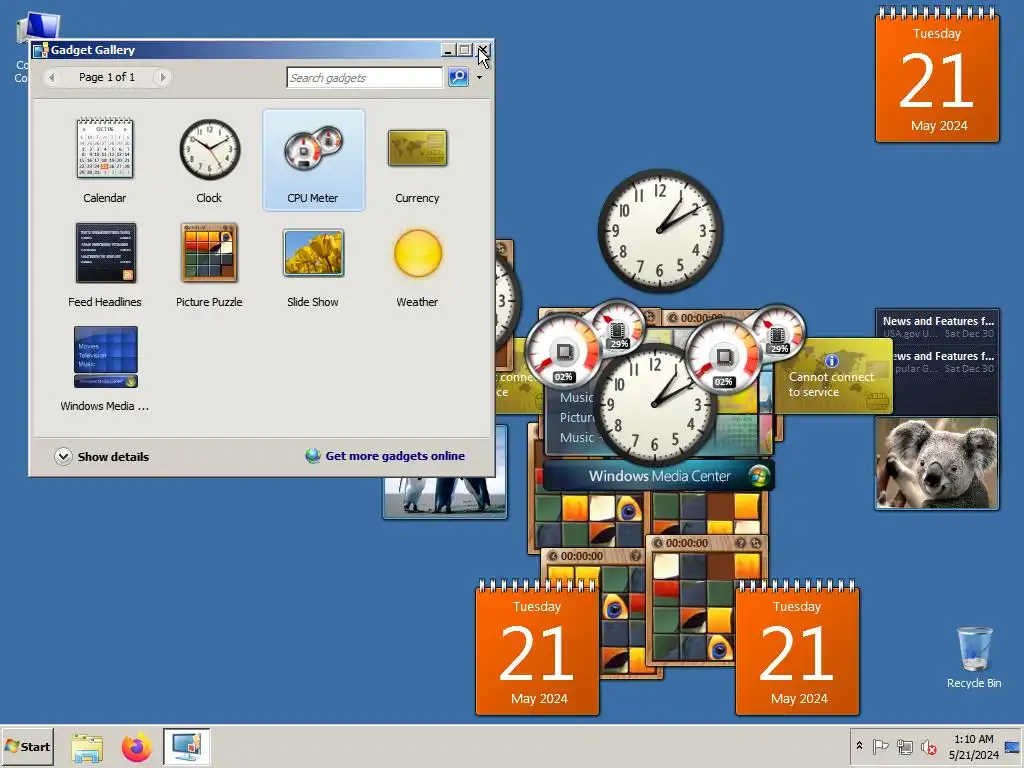Click the Windows Media Center gadget banner
1024x768 pixels.
(x=659, y=476)
